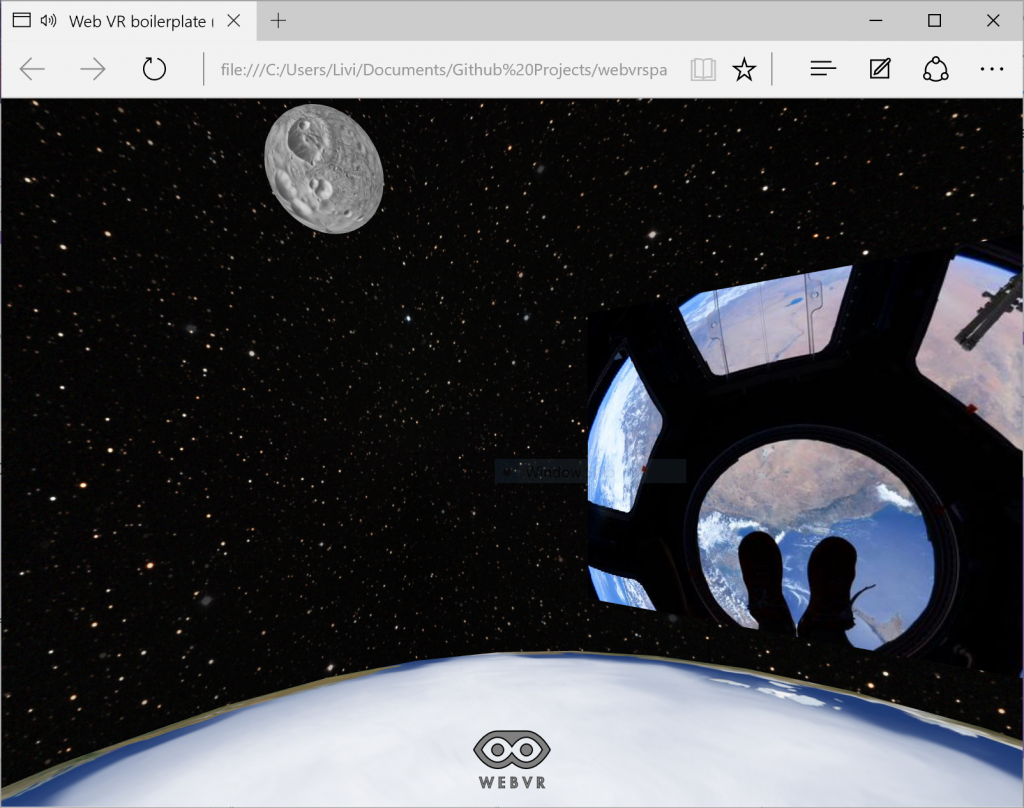Open the Hub panel

tap(823, 68)
